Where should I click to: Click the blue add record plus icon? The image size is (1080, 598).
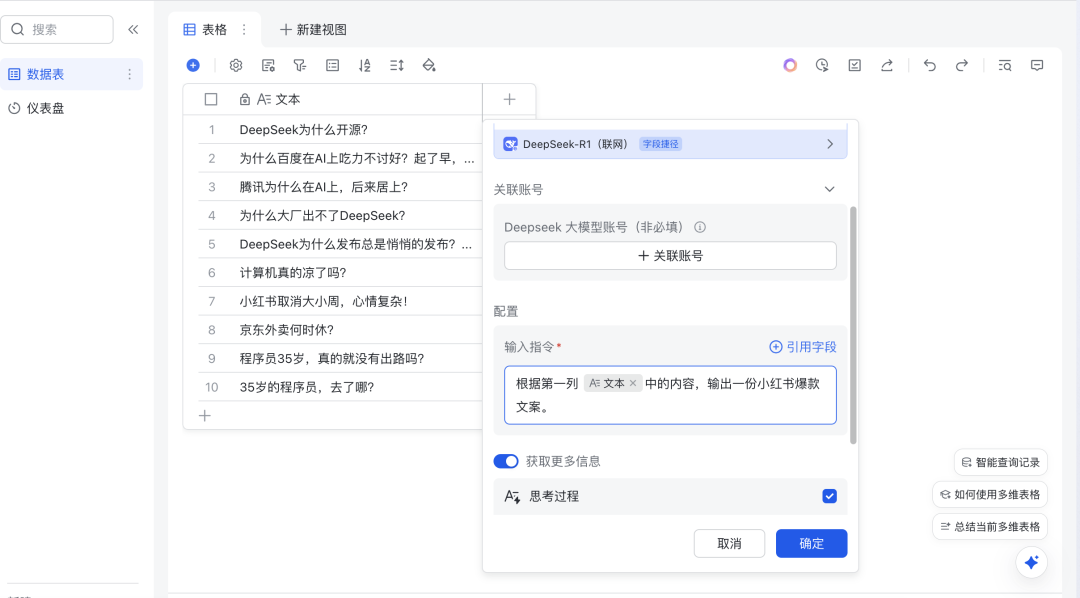[x=193, y=65]
